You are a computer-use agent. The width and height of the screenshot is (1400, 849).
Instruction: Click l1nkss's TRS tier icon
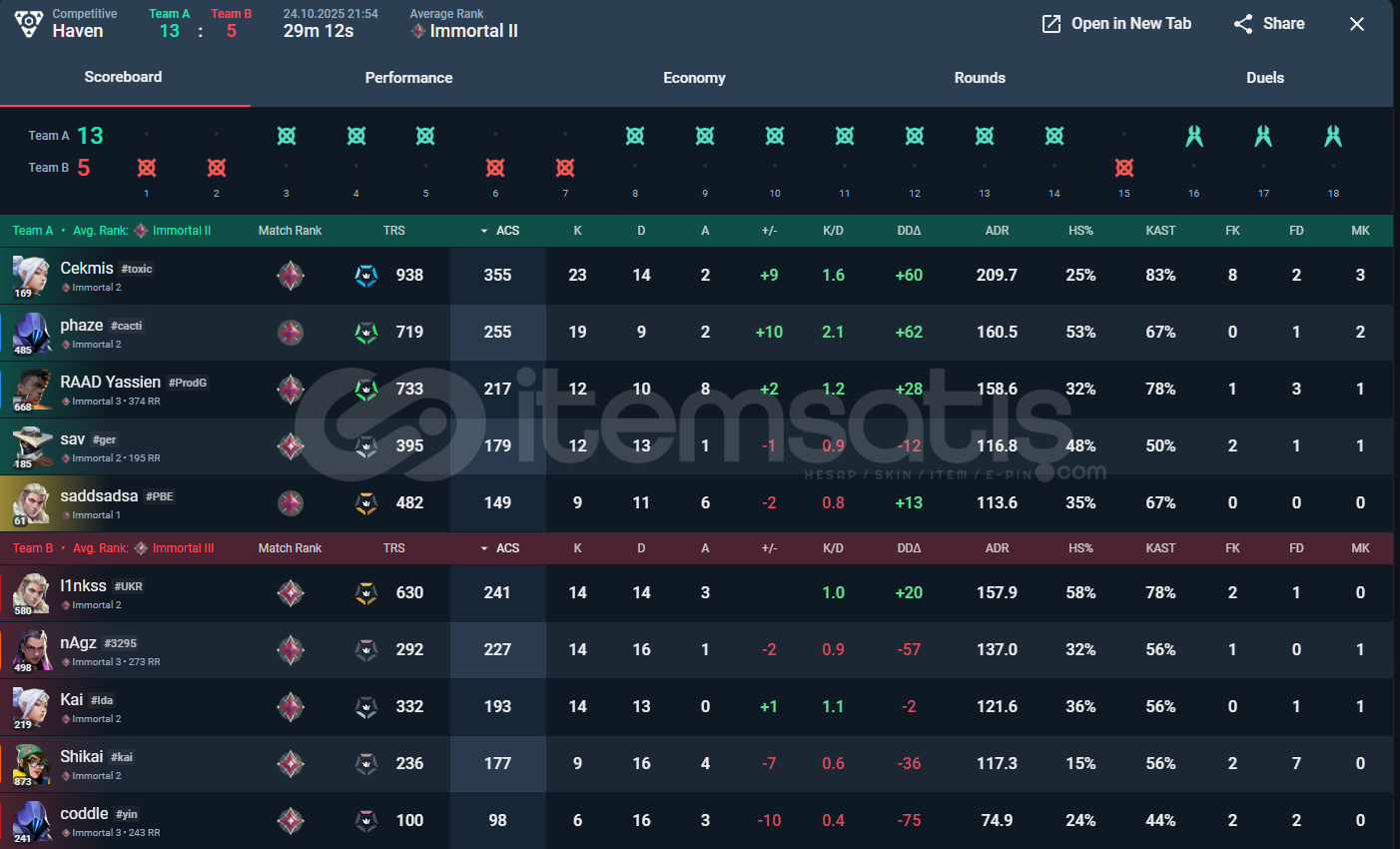click(x=366, y=593)
